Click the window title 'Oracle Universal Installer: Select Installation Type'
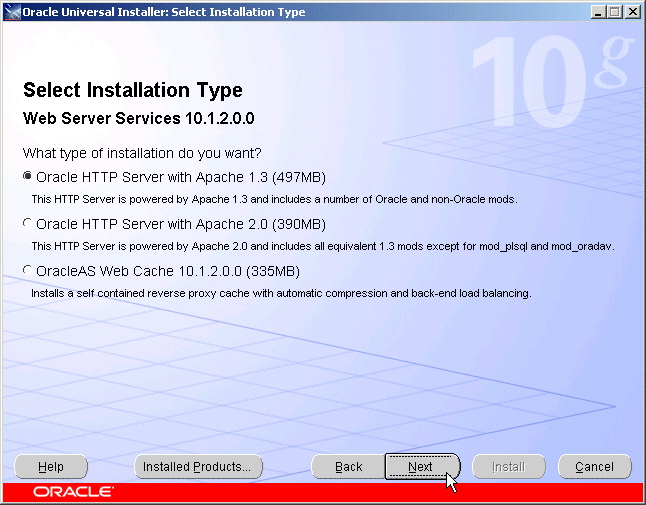Viewport: 646px width, 505px height. tap(164, 12)
